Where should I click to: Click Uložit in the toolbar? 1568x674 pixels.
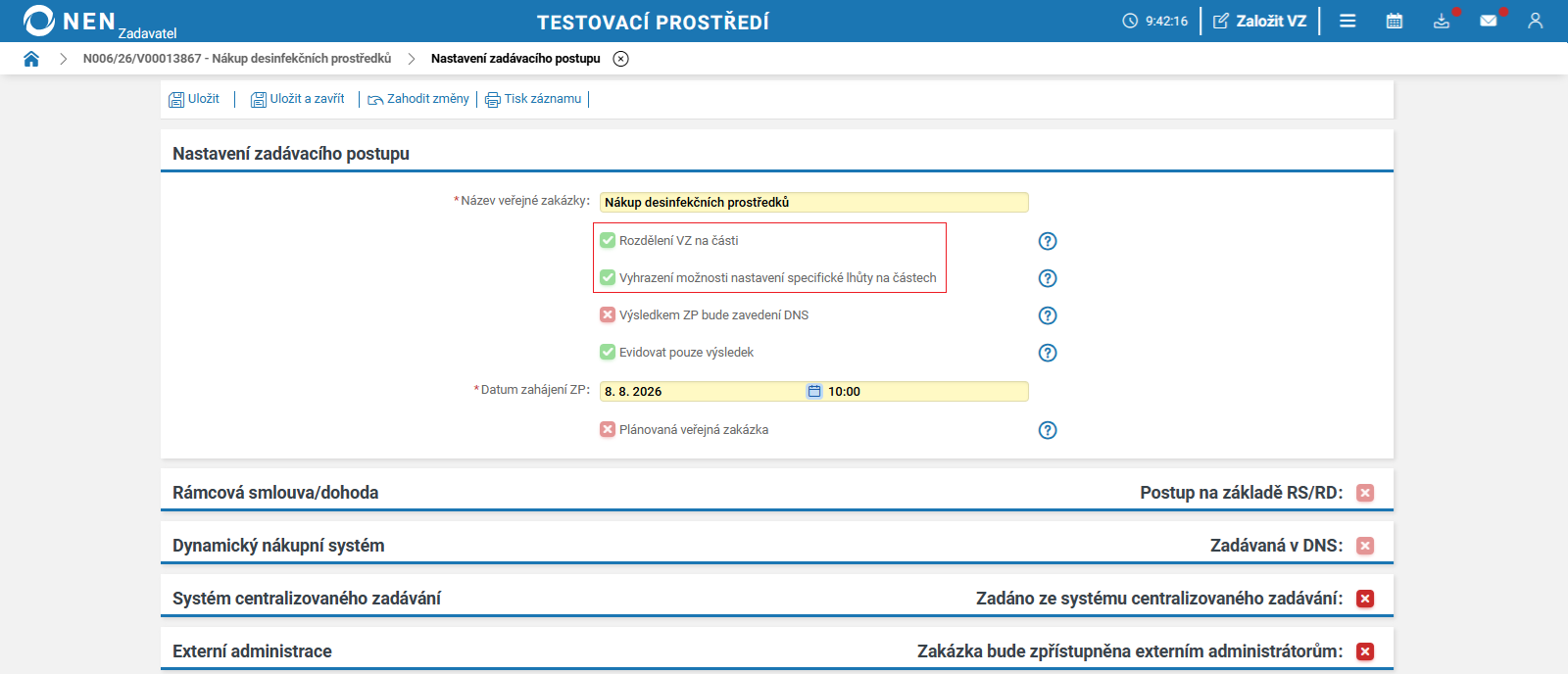194,99
